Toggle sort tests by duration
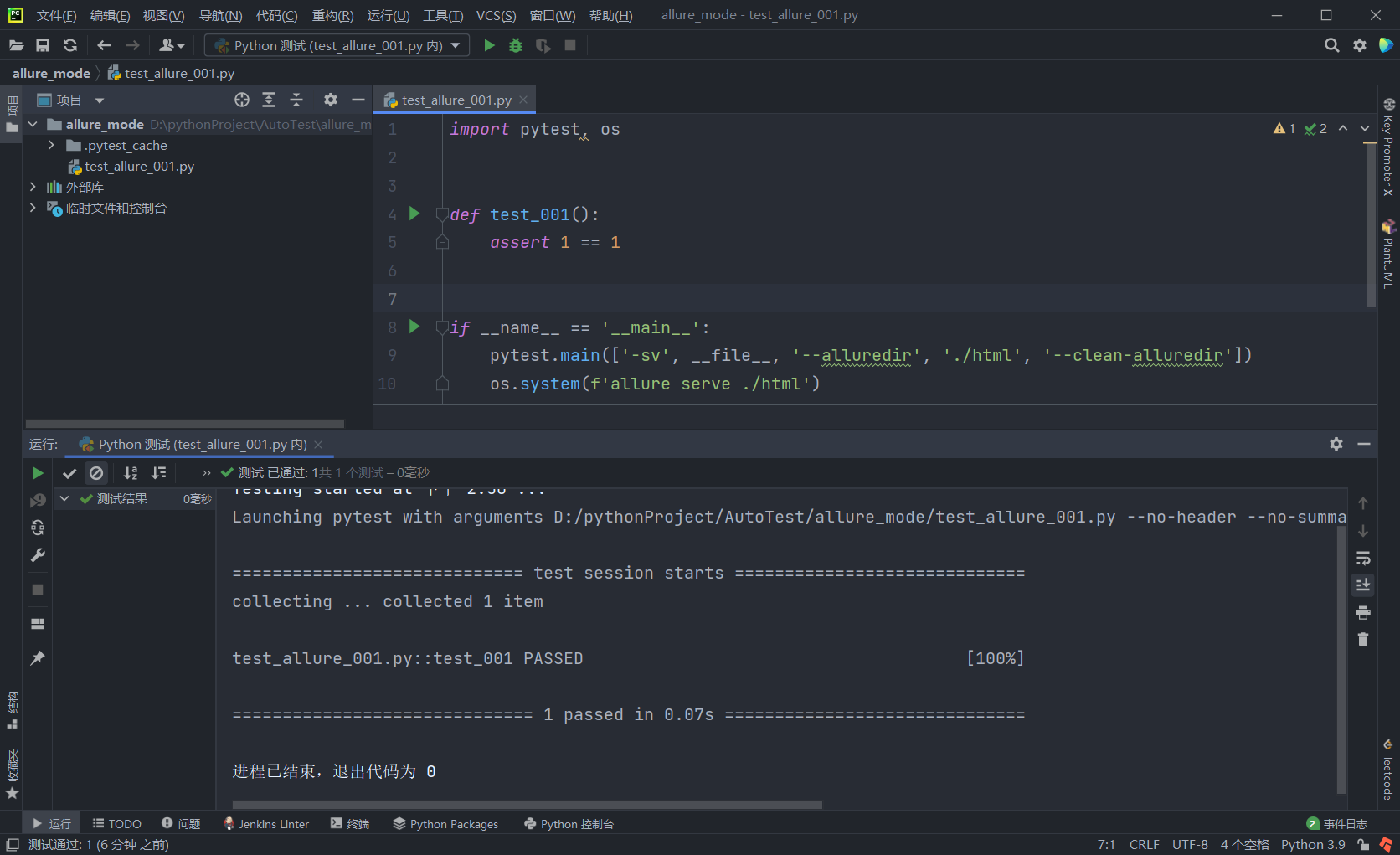Image resolution: width=1400 pixels, height=855 pixels. [159, 472]
